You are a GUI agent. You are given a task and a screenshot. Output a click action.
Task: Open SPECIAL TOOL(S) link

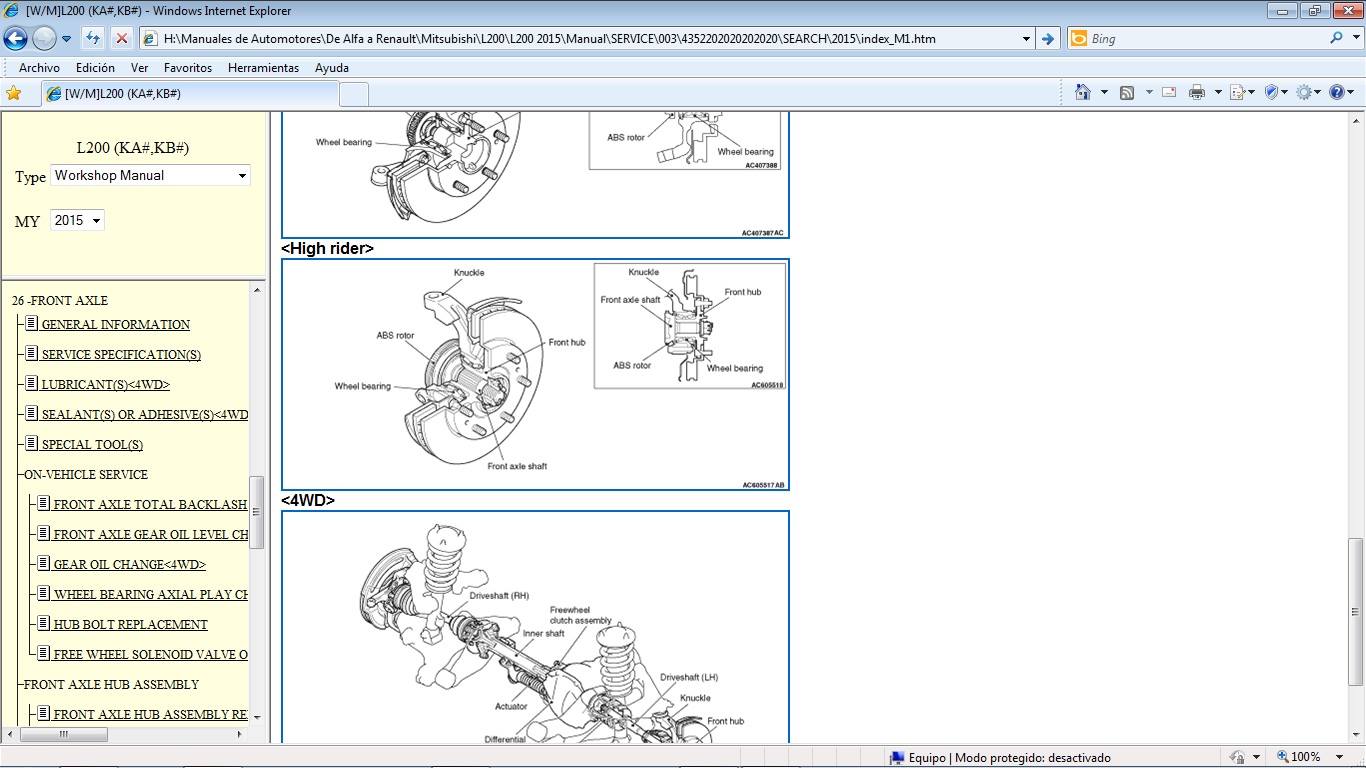pyautogui.click(x=92, y=445)
